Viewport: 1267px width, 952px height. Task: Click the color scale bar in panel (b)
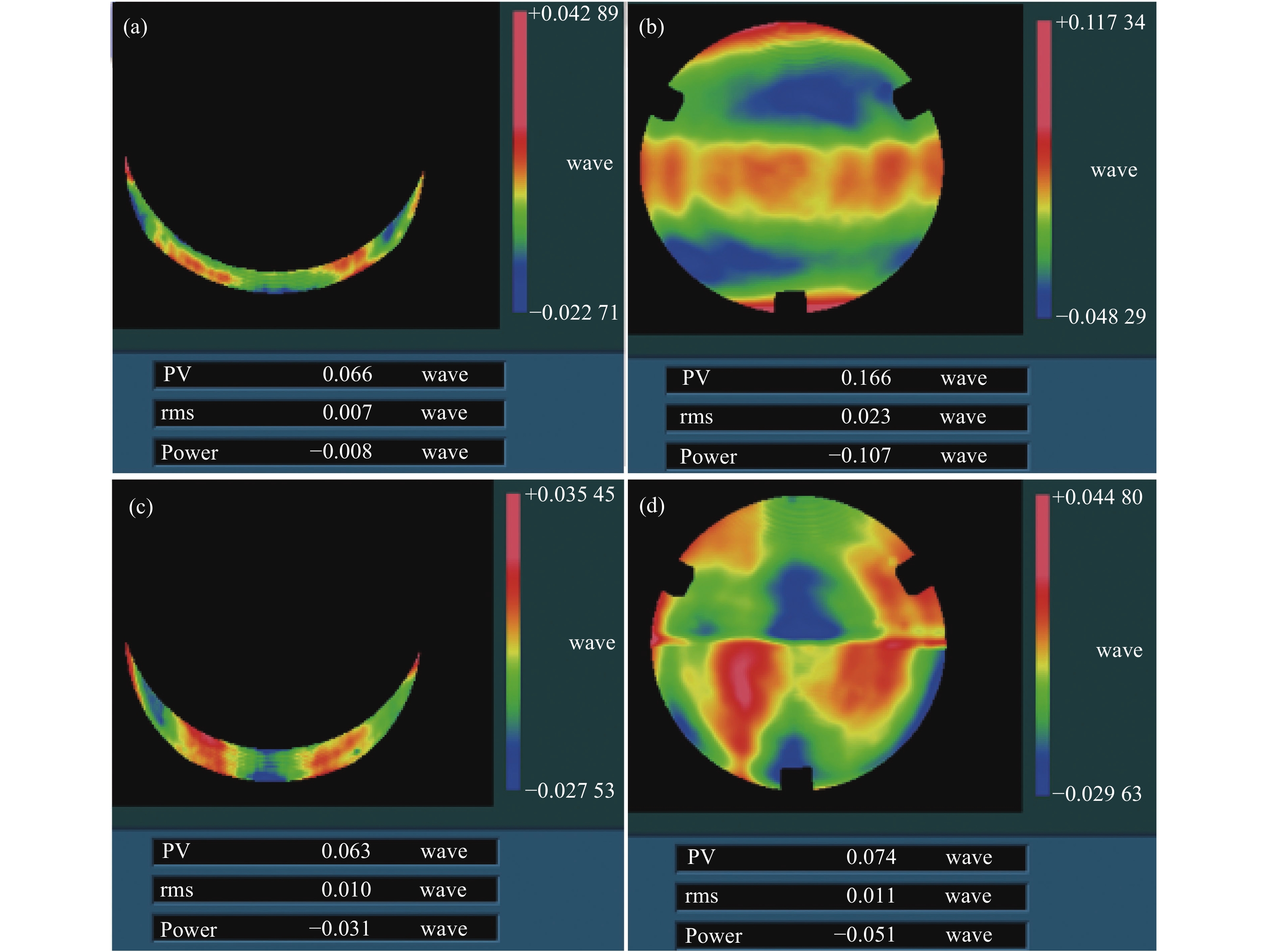pyautogui.click(x=1044, y=169)
